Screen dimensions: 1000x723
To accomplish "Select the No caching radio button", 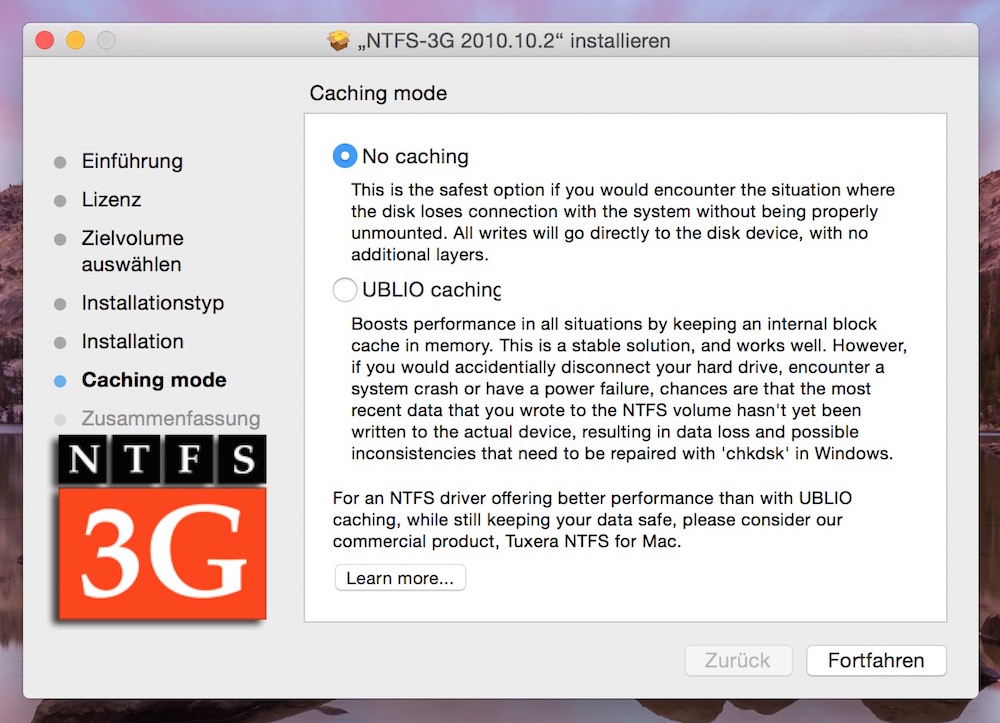I will 345,156.
